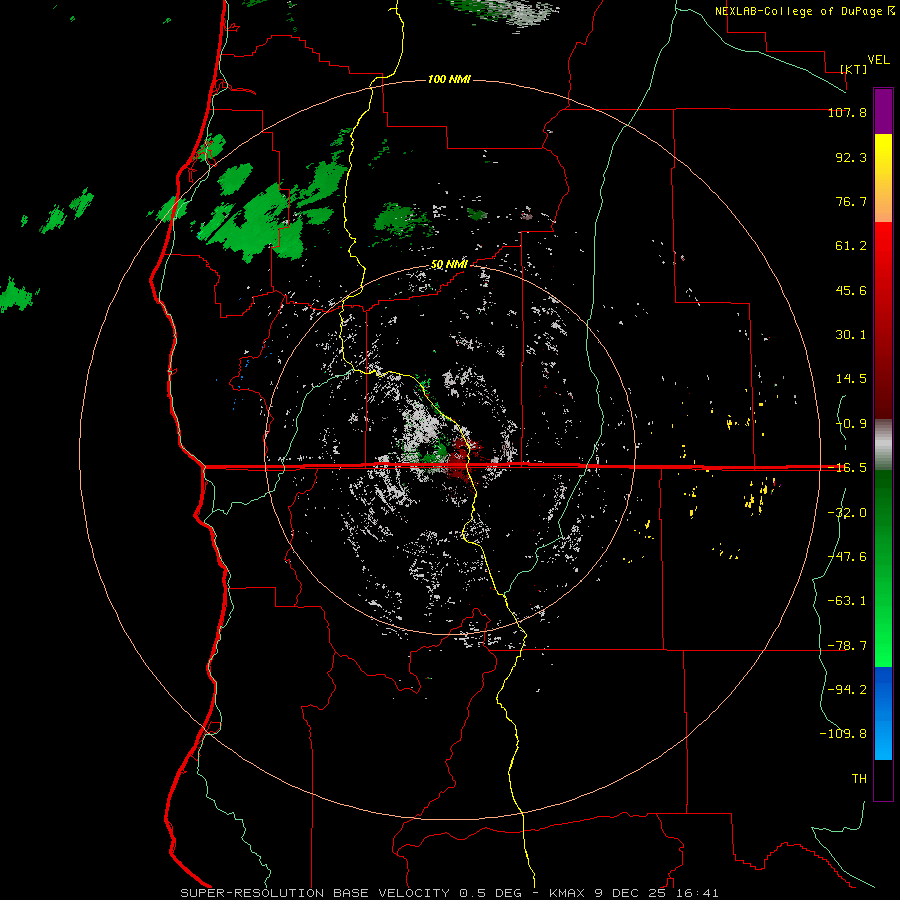Click the purple segment of the velocity color bar
900x900 pixels.
(x=883, y=111)
